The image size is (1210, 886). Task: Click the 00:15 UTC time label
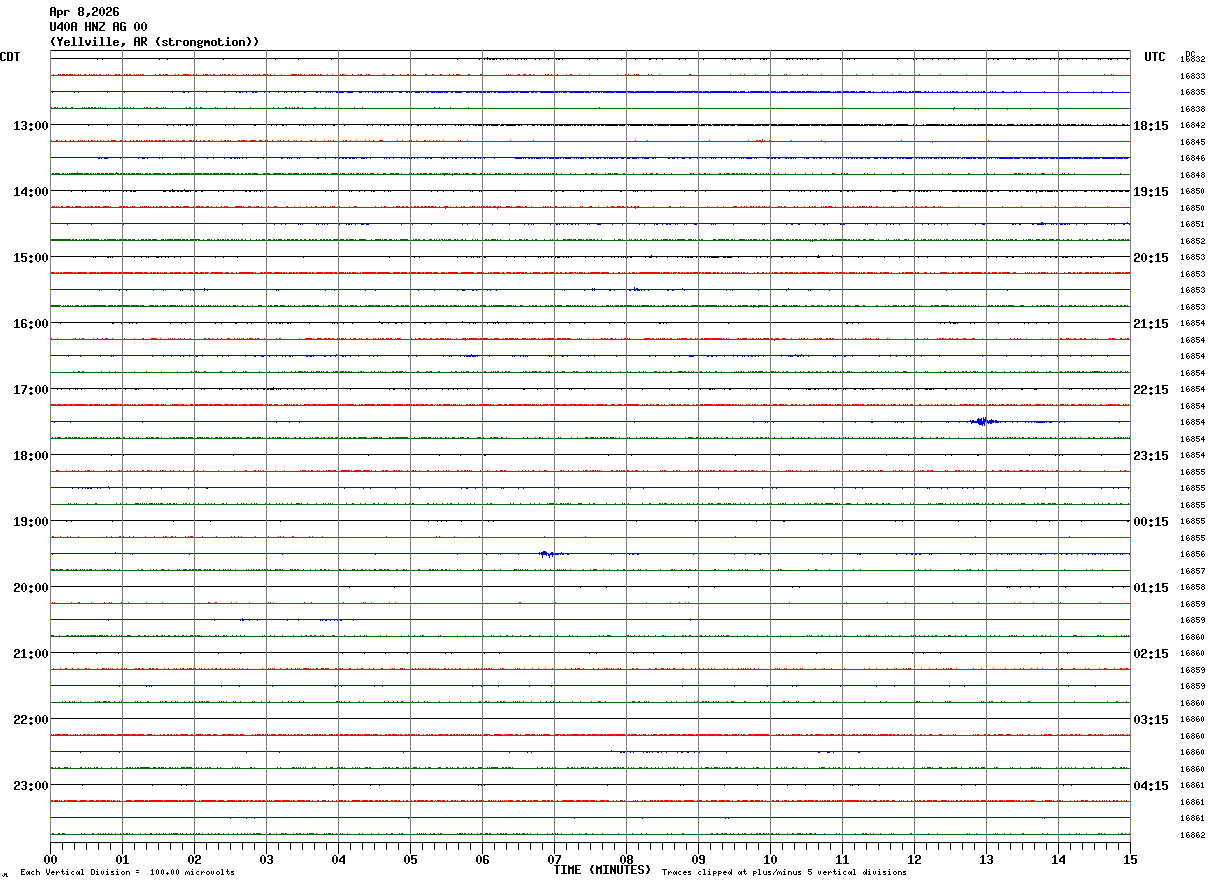(x=1151, y=522)
